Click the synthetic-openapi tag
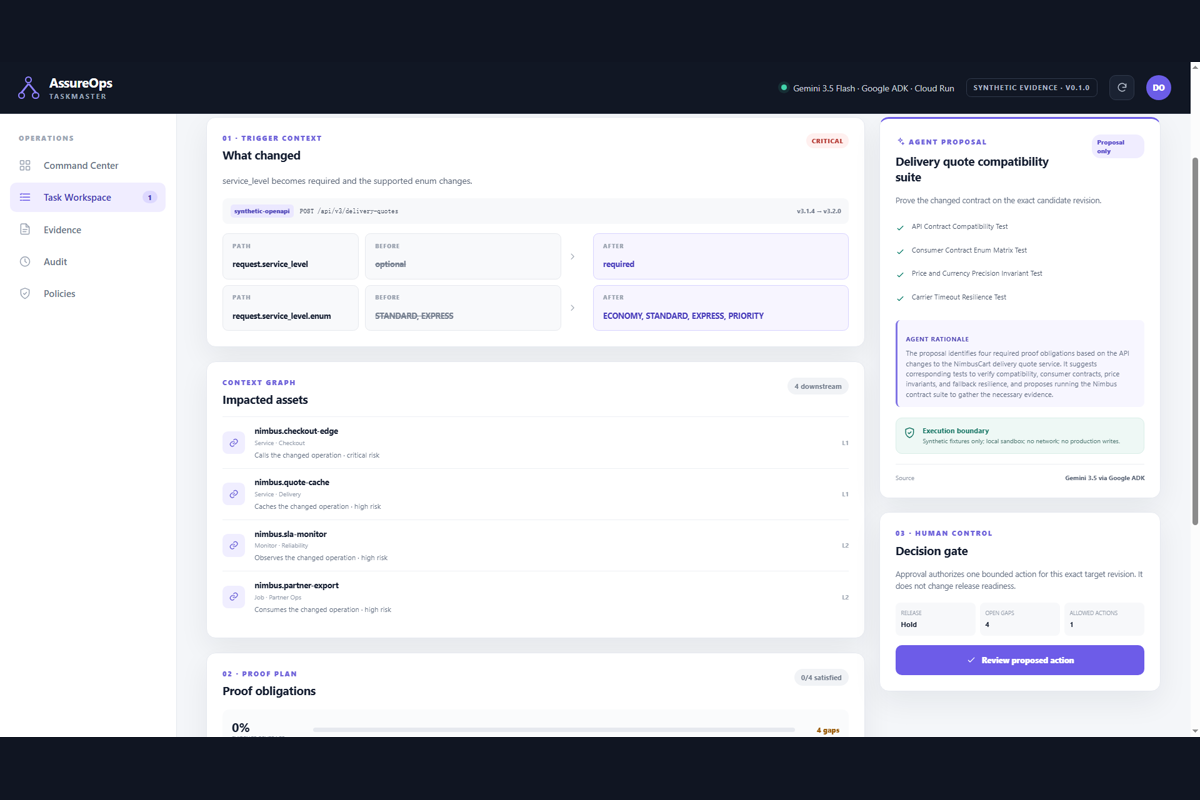Viewport: 1200px width, 800px height. point(262,212)
